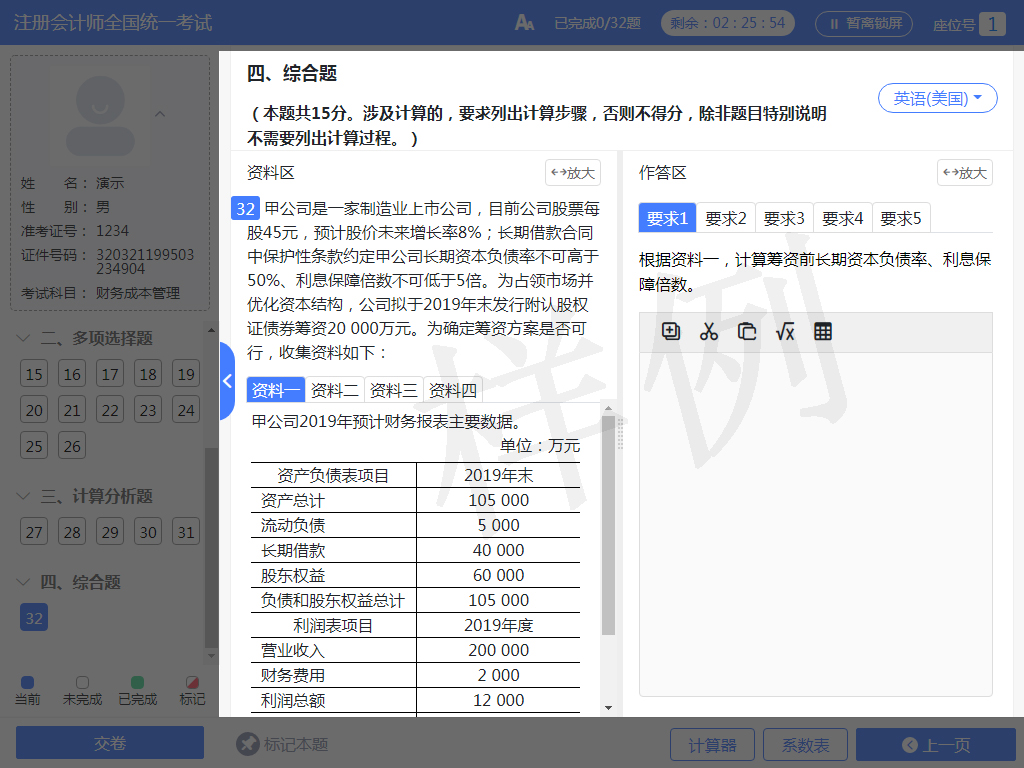Viewport: 1024px width, 768px height.
Task: Collapse the 三、计算分析题 section
Action: [25, 496]
